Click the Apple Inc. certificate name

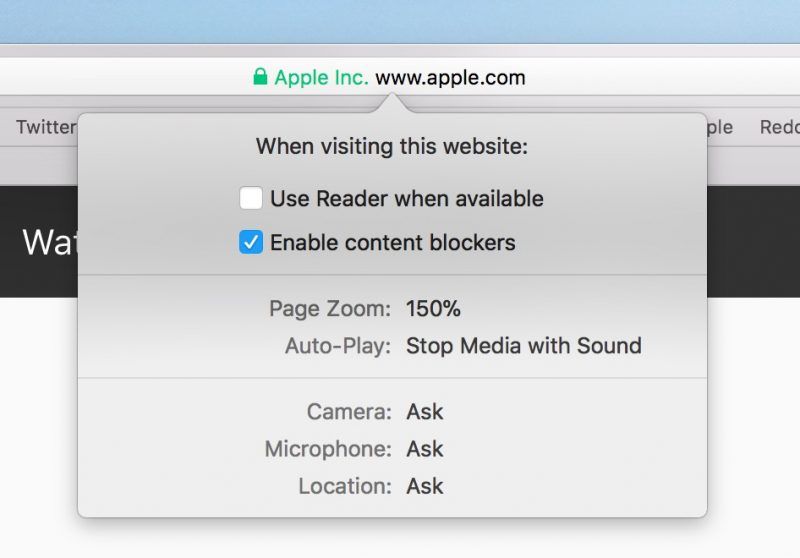(x=321, y=77)
